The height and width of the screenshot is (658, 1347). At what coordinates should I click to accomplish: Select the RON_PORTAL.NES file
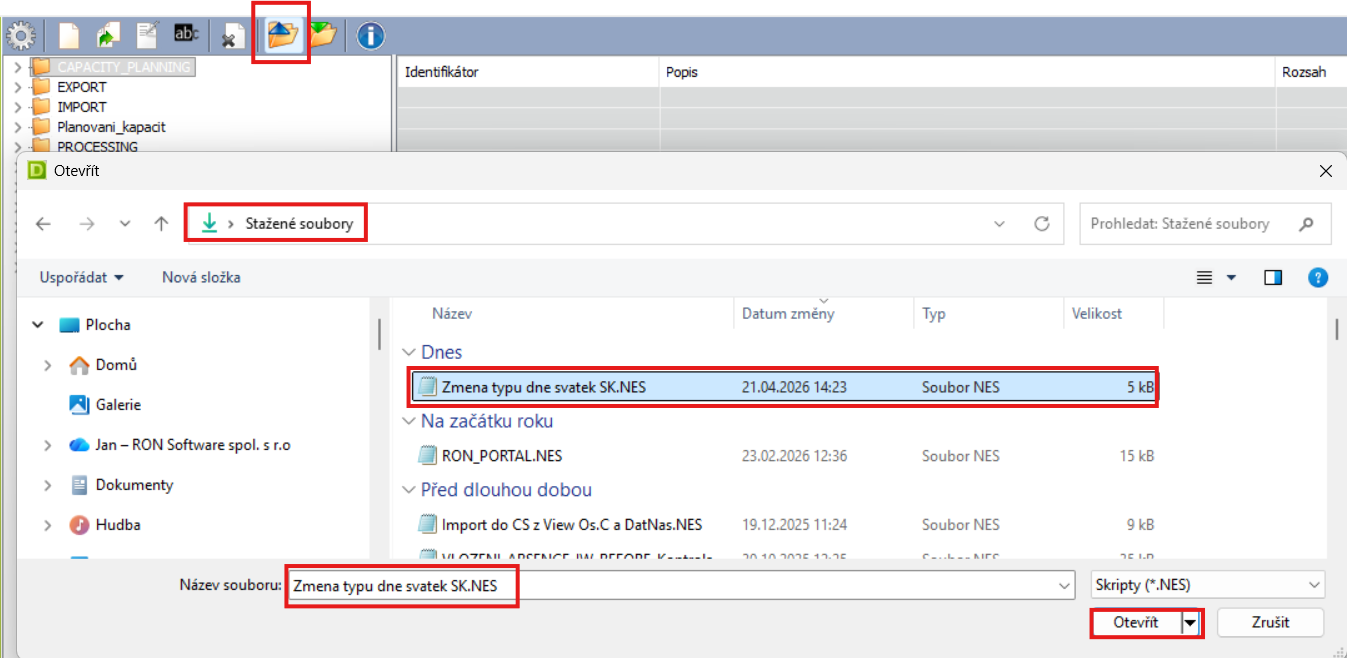tap(501, 456)
